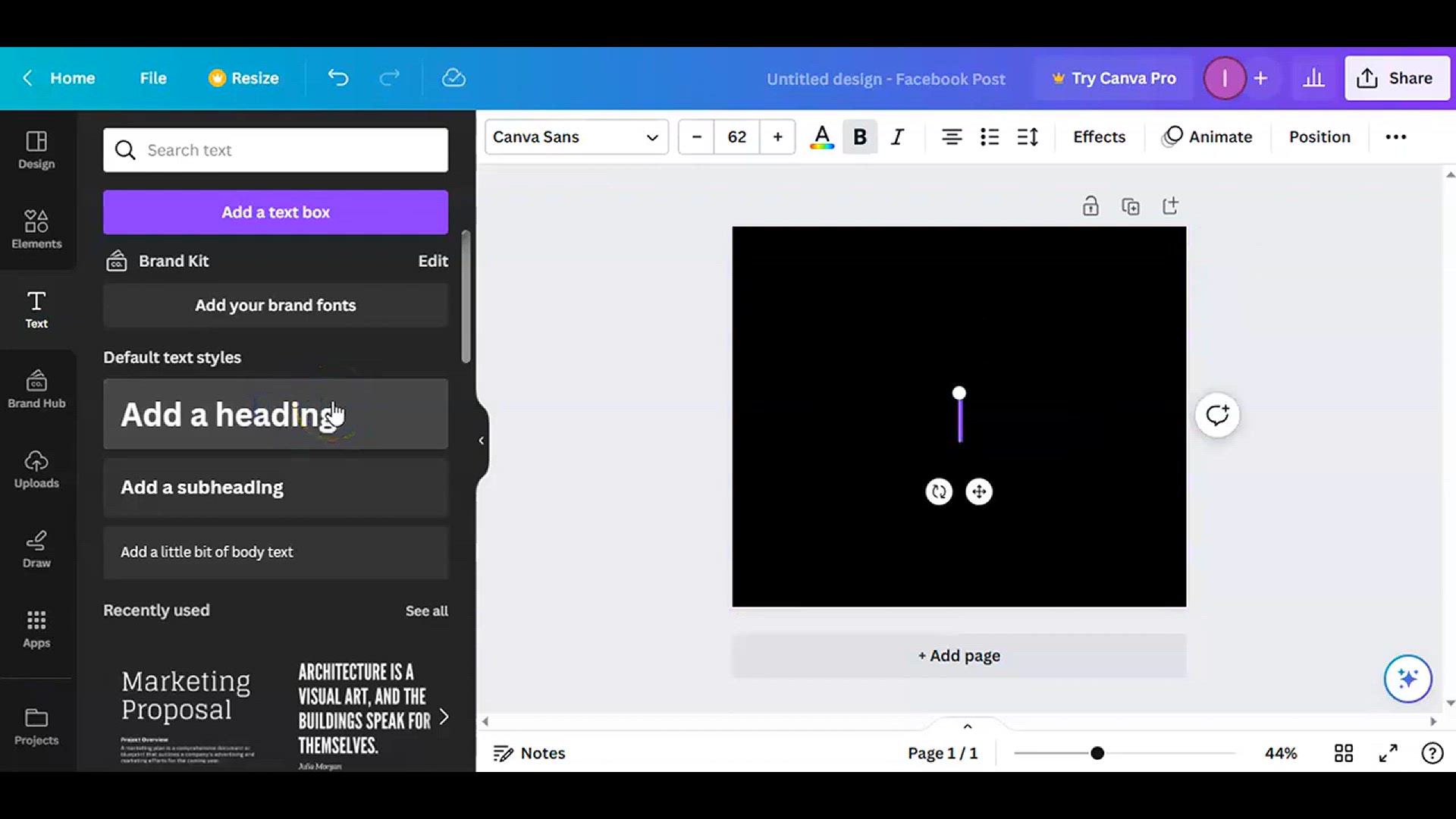Add a heading text style
The height and width of the screenshot is (819, 1456).
coord(275,415)
